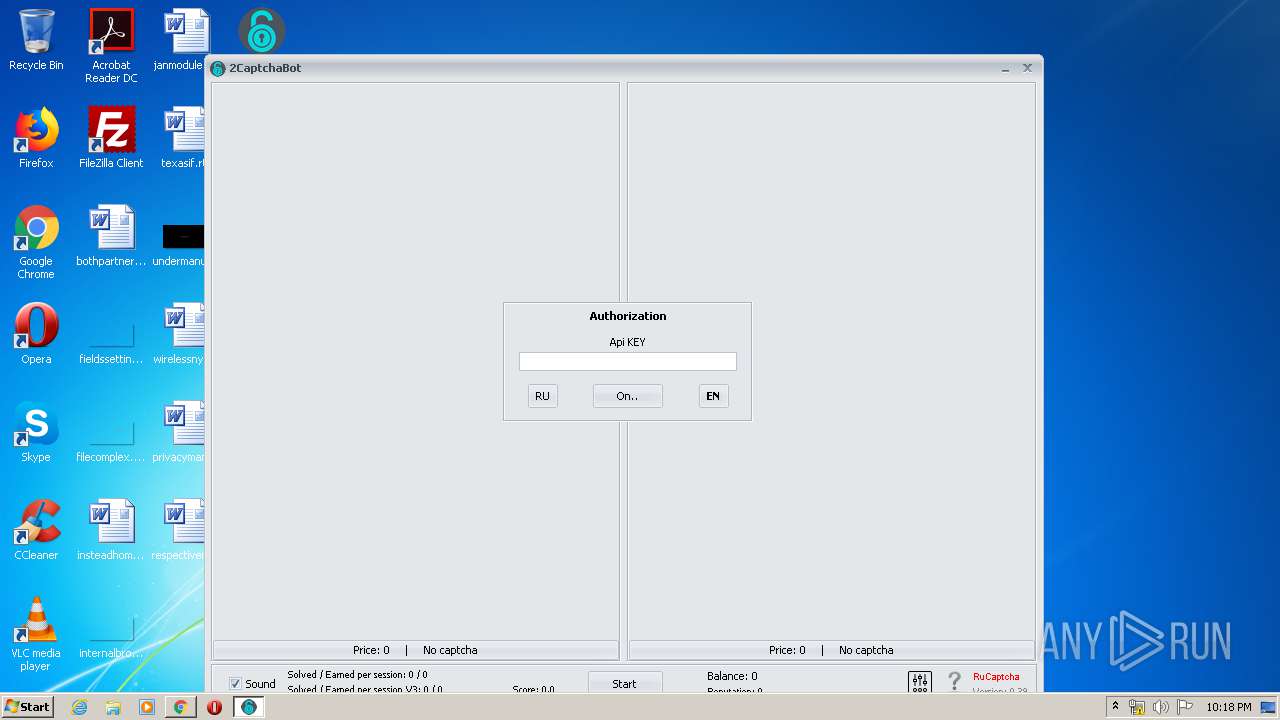Close the 2CaptchaBot window

click(1027, 68)
